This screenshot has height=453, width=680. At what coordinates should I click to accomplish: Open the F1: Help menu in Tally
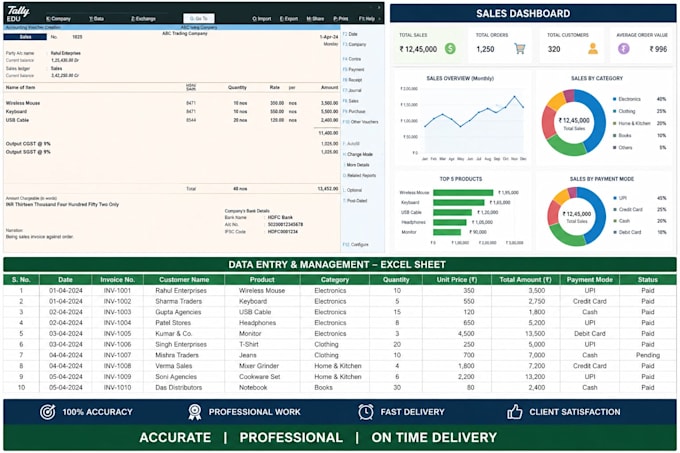(x=367, y=19)
